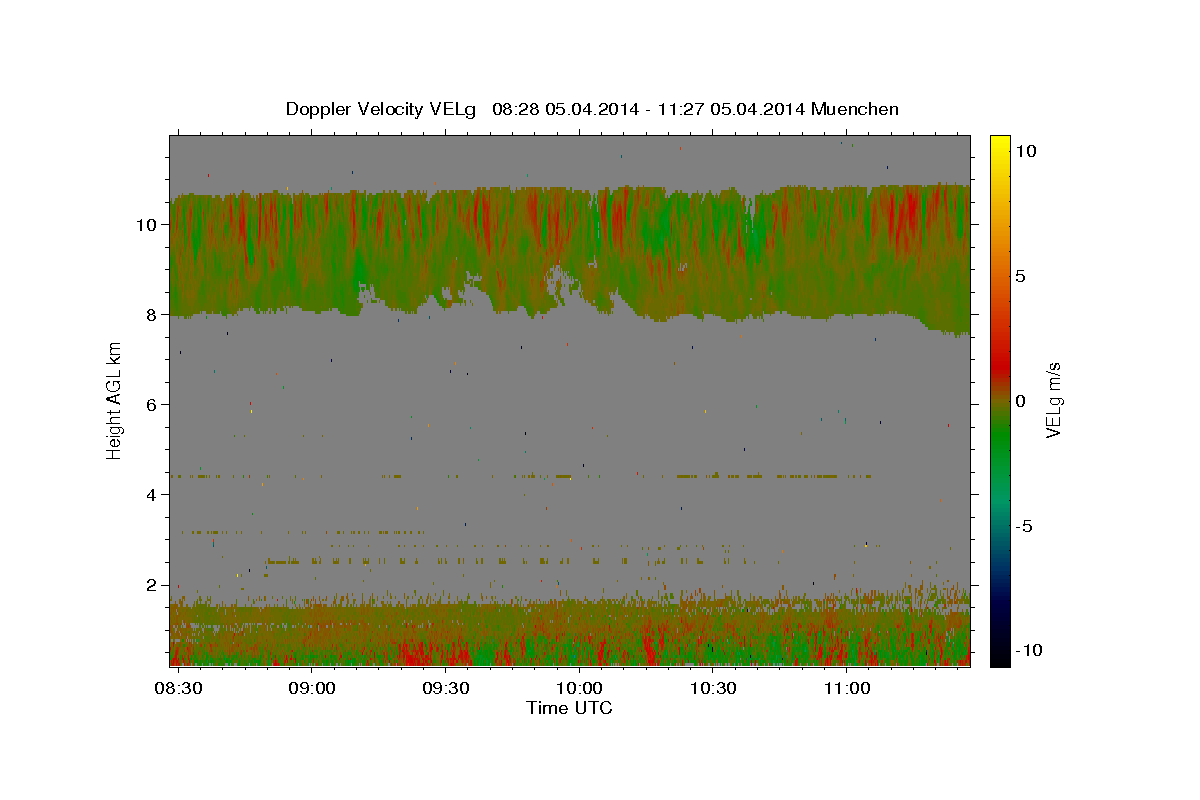Click the colorbar tick label 0
1200x800 pixels.
coord(1021,401)
